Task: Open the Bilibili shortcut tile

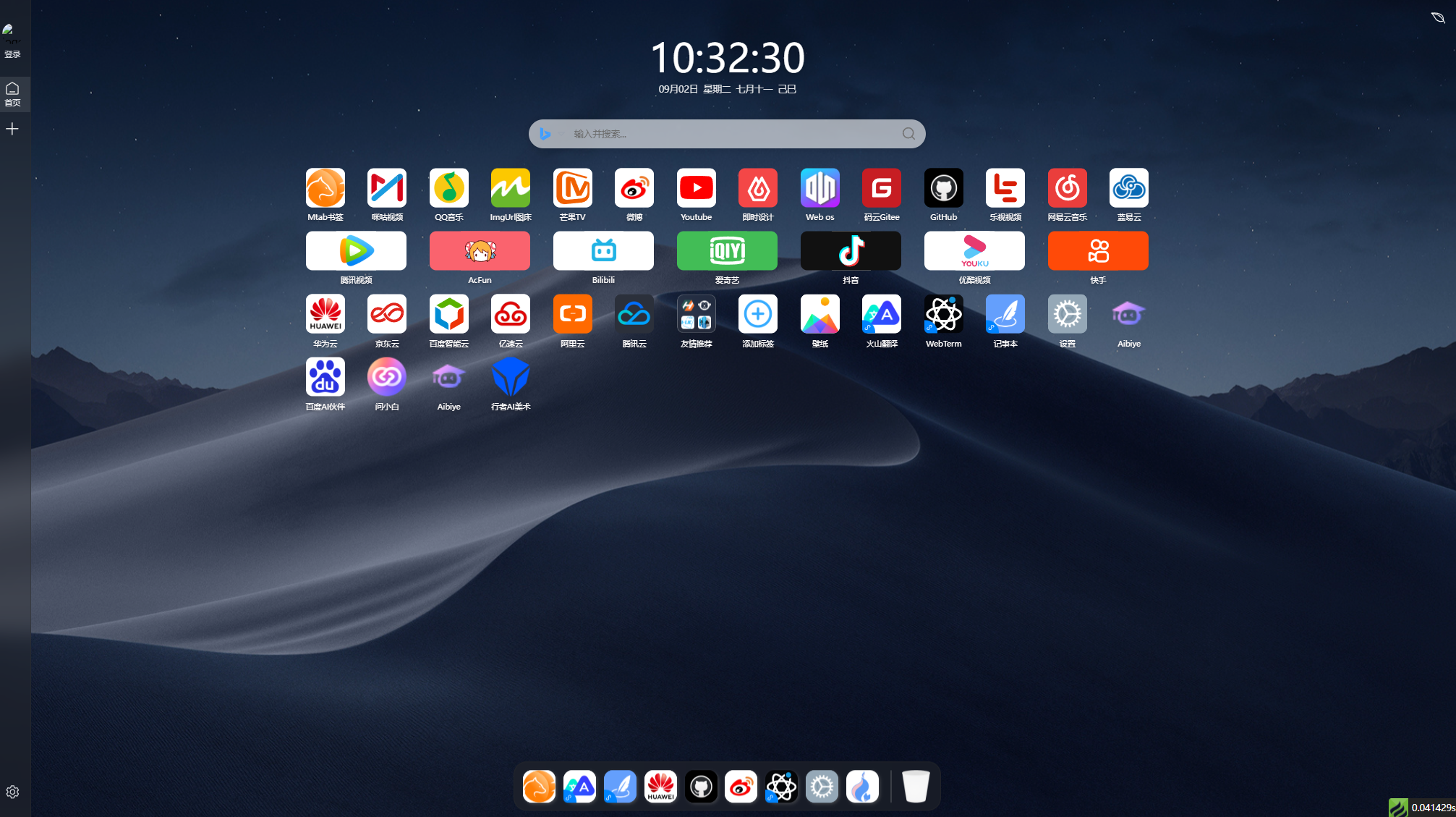Action: pyautogui.click(x=603, y=251)
